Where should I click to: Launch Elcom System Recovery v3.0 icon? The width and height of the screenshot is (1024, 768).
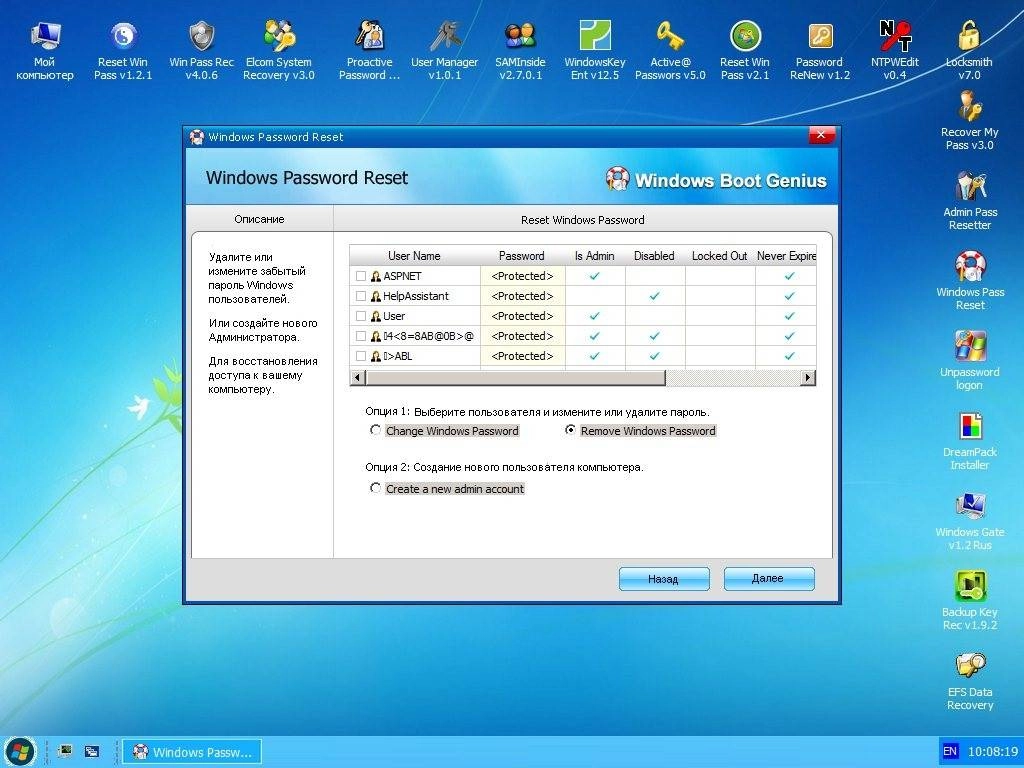279,50
